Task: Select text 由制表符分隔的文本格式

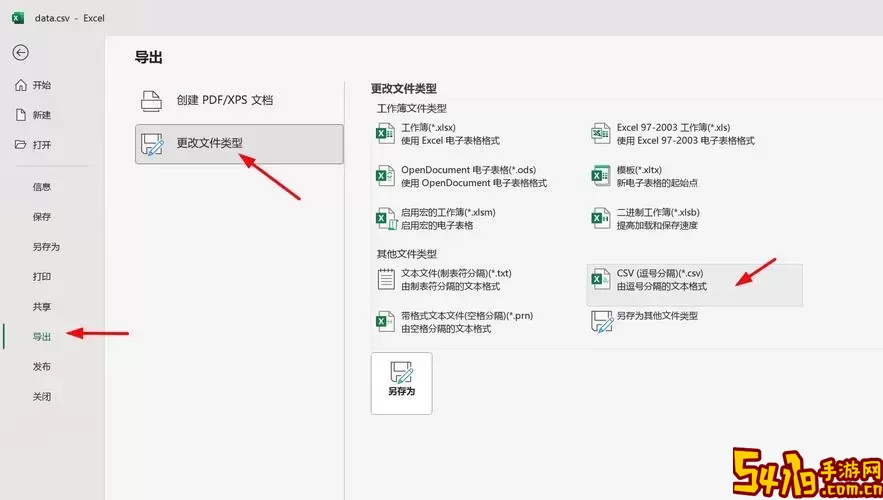Action: coord(451,286)
